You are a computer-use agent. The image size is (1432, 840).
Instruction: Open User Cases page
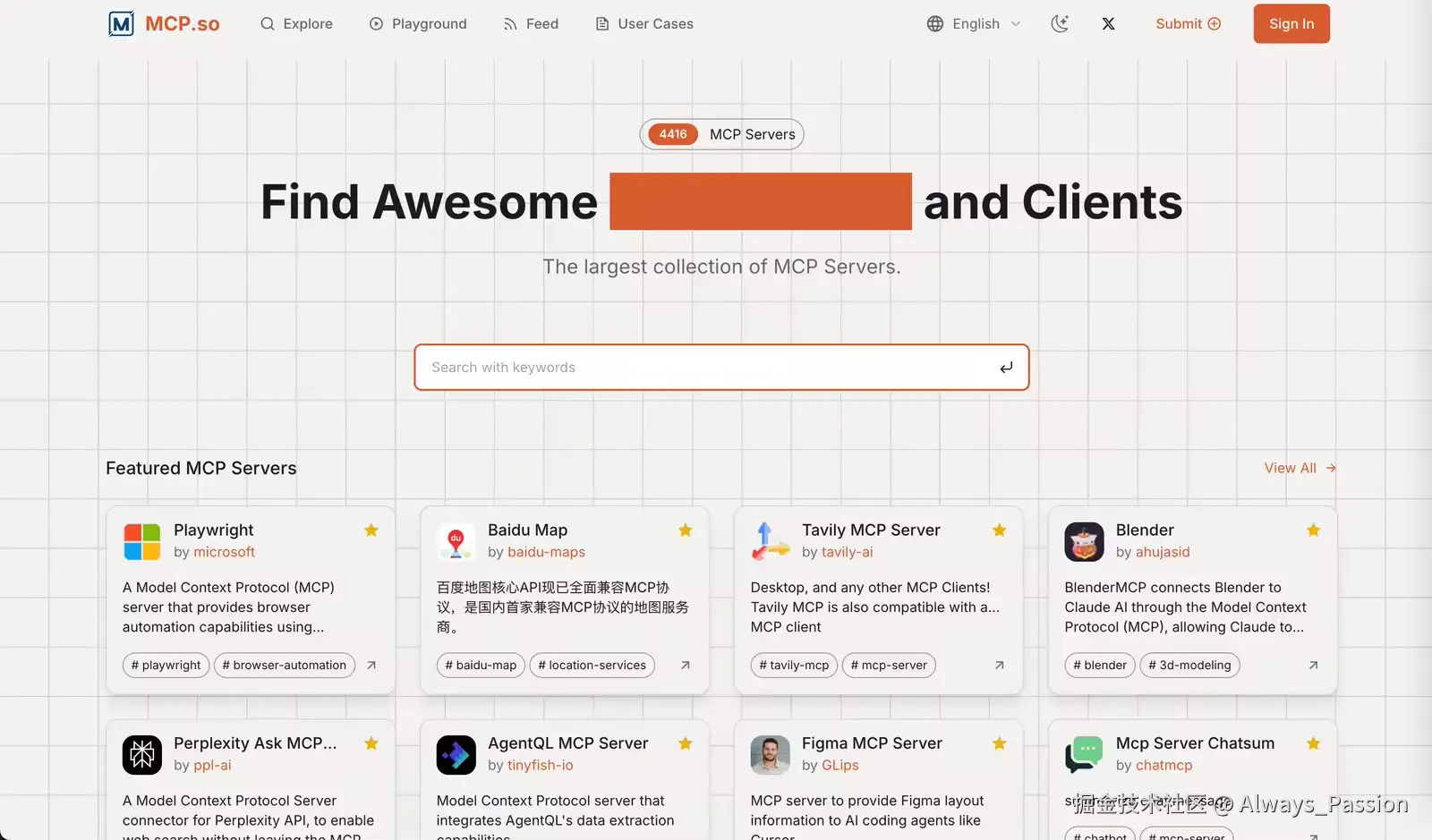644,24
